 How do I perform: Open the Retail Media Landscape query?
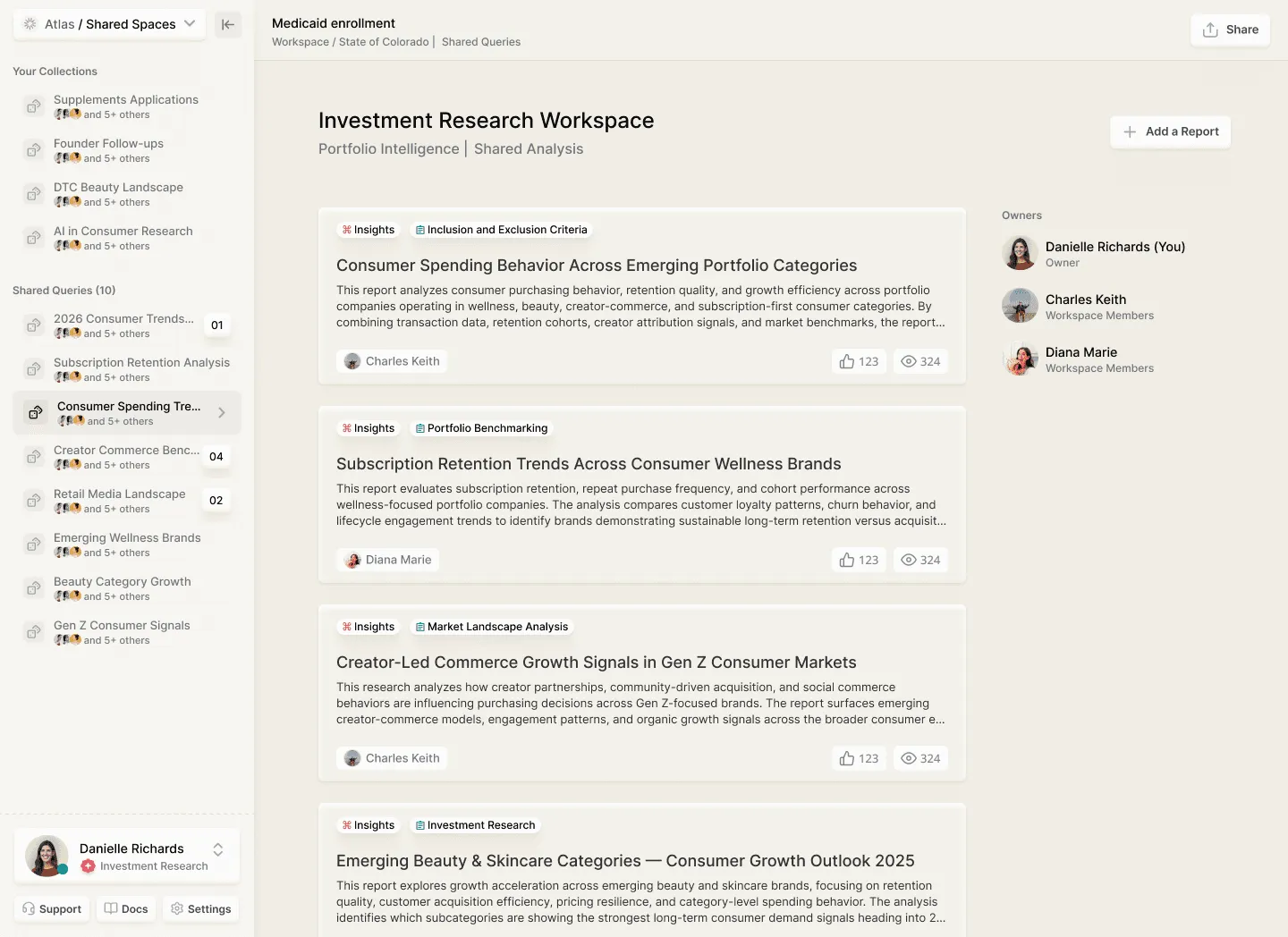coord(127,501)
